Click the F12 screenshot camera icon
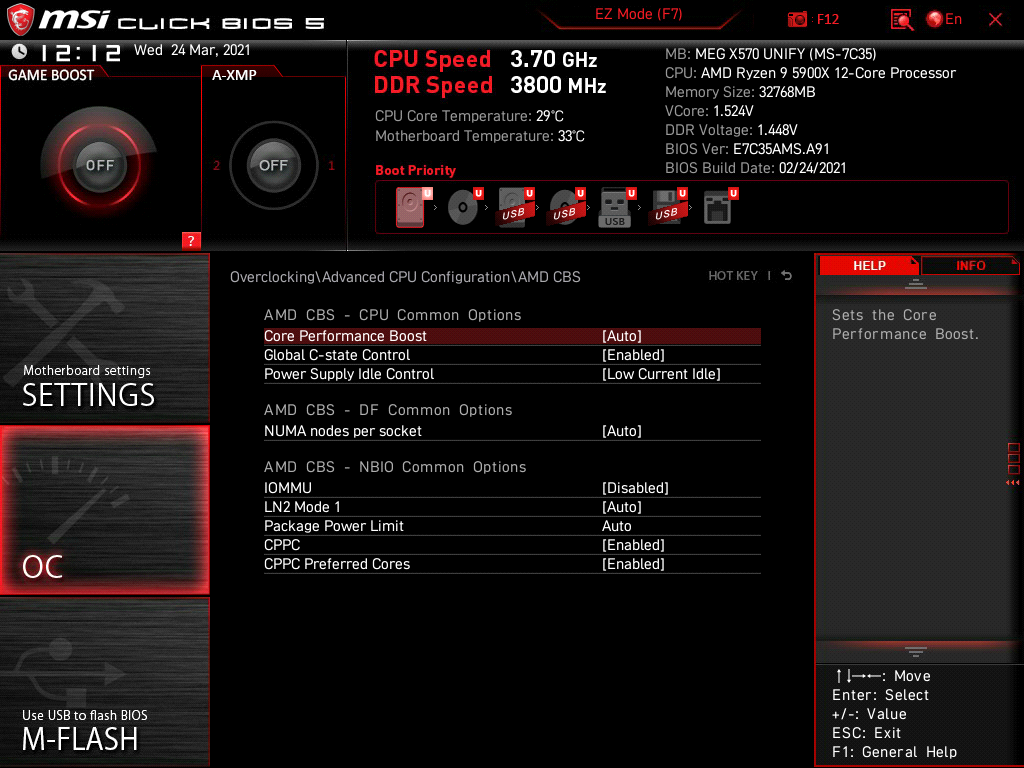This screenshot has height=768, width=1024. [797, 20]
